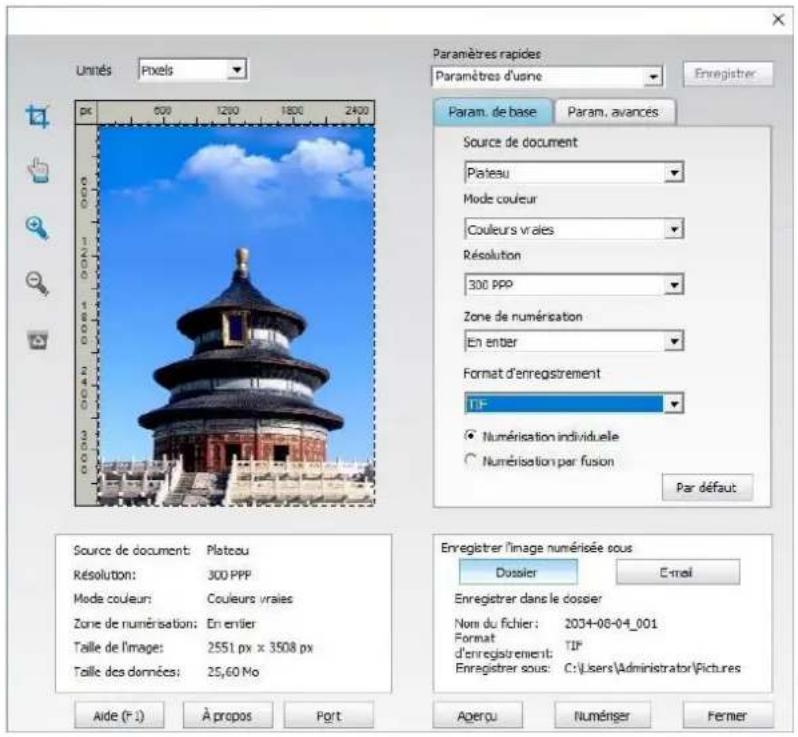Open the Unités Pixels dropdown
798x737 pixels.
pos(193,70)
